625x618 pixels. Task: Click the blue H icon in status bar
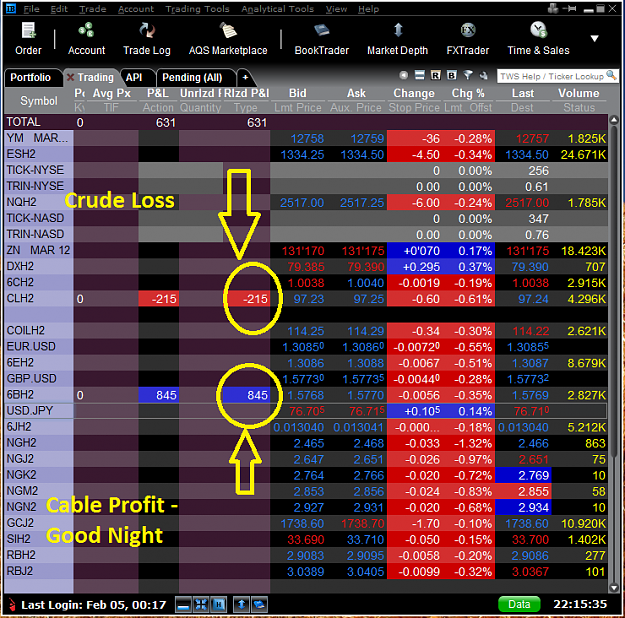pos(218,605)
